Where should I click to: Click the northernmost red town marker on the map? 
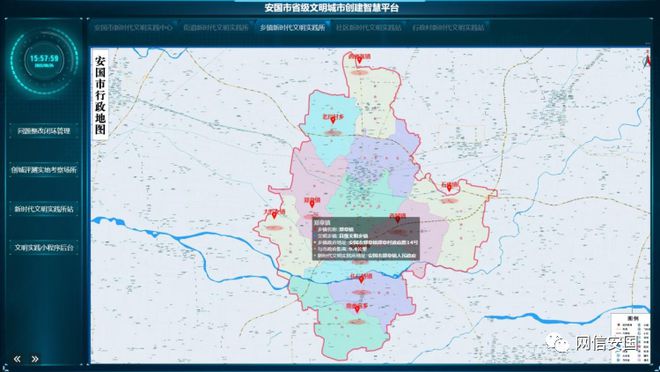[359, 60]
